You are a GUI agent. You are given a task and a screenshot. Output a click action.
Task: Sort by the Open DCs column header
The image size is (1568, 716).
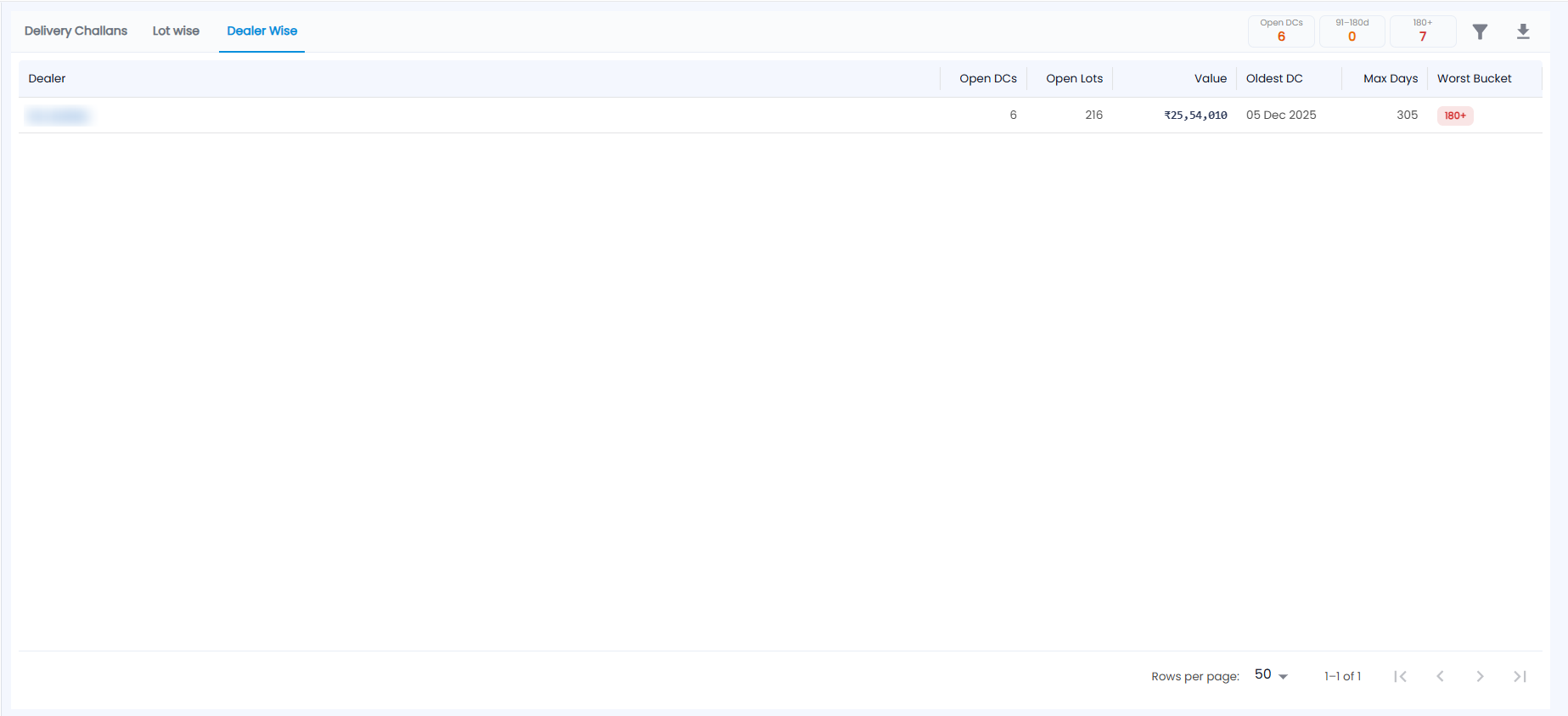click(988, 78)
